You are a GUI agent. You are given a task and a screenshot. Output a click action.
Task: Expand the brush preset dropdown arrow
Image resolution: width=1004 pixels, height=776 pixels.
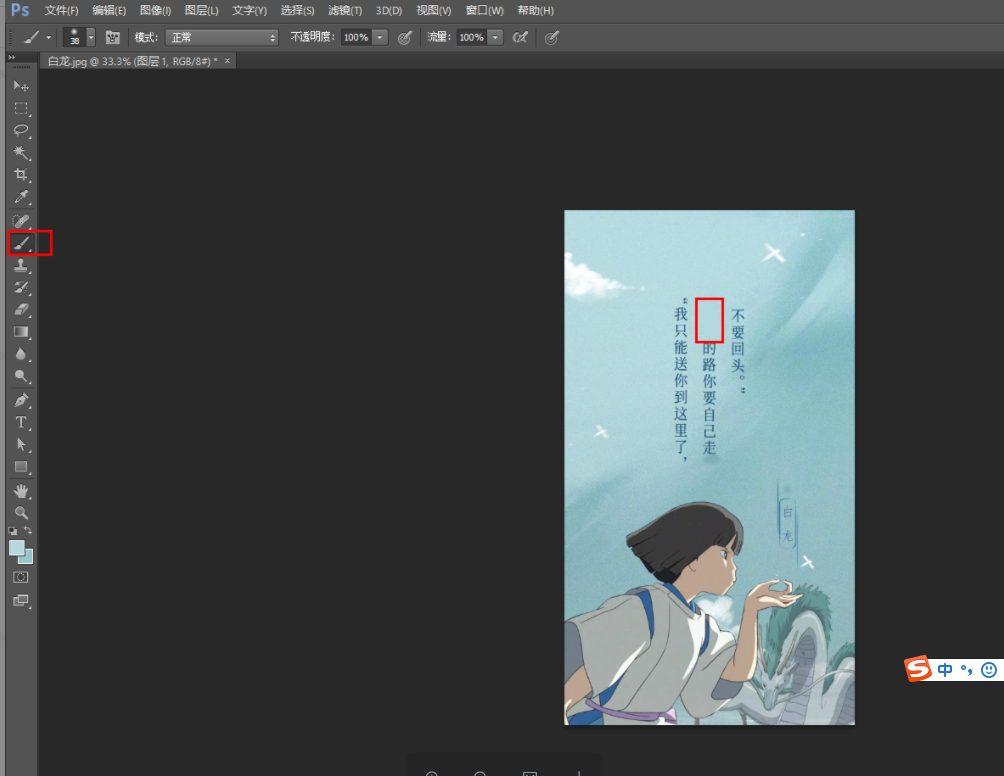point(91,37)
